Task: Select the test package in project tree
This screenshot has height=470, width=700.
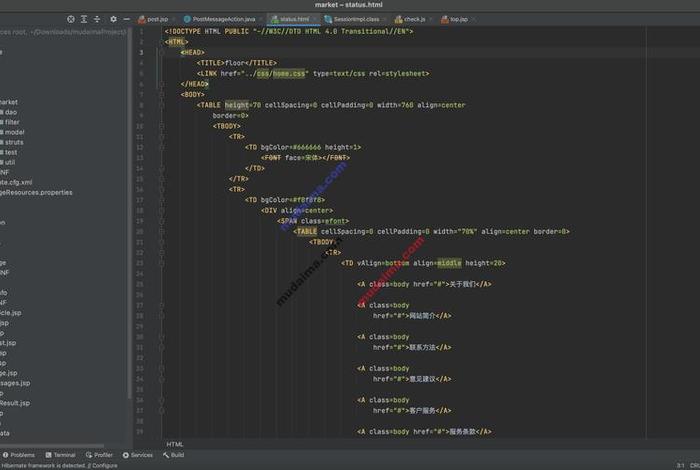Action: tap(9, 152)
